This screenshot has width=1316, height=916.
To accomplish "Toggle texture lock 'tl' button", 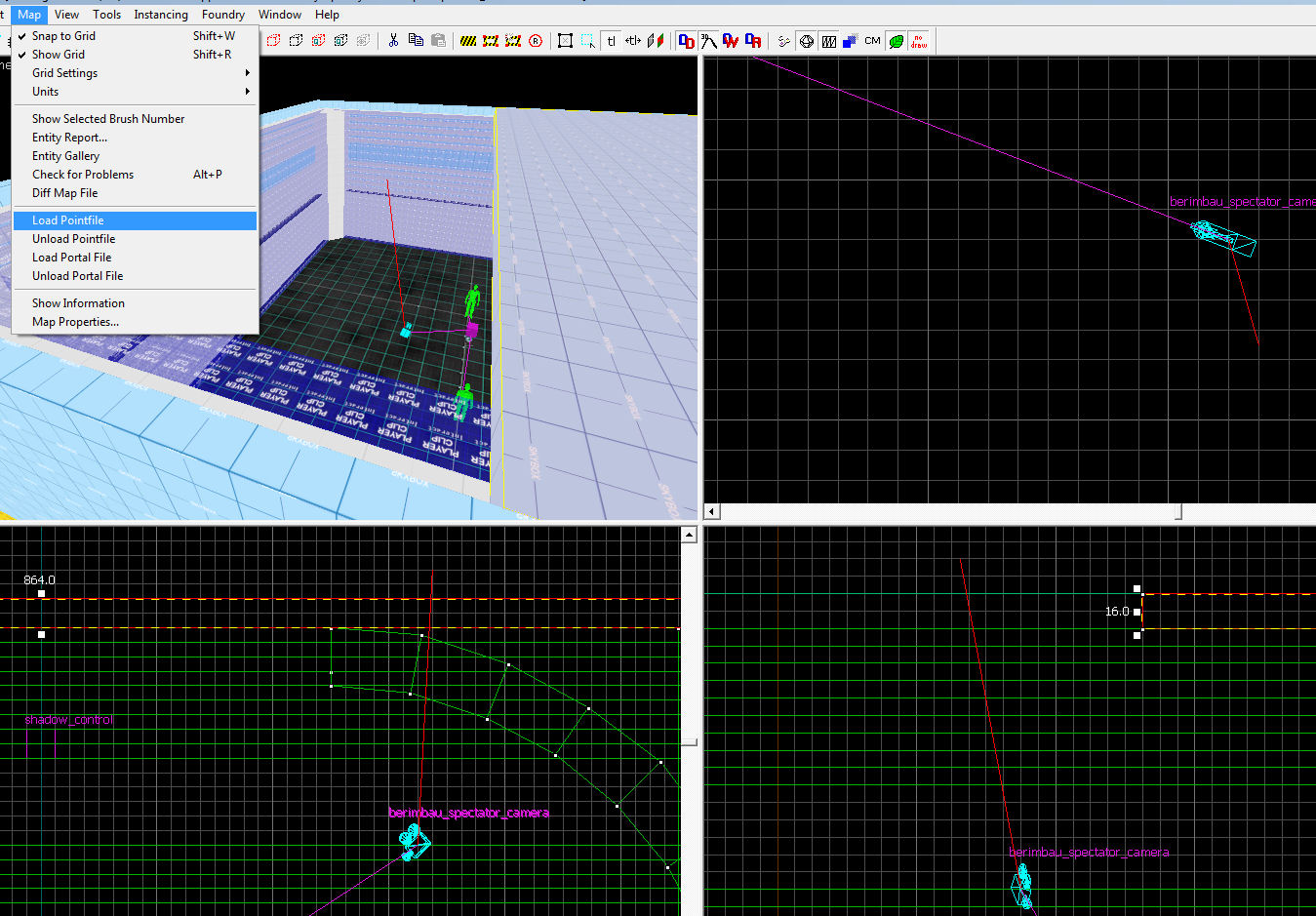I will pos(612,40).
